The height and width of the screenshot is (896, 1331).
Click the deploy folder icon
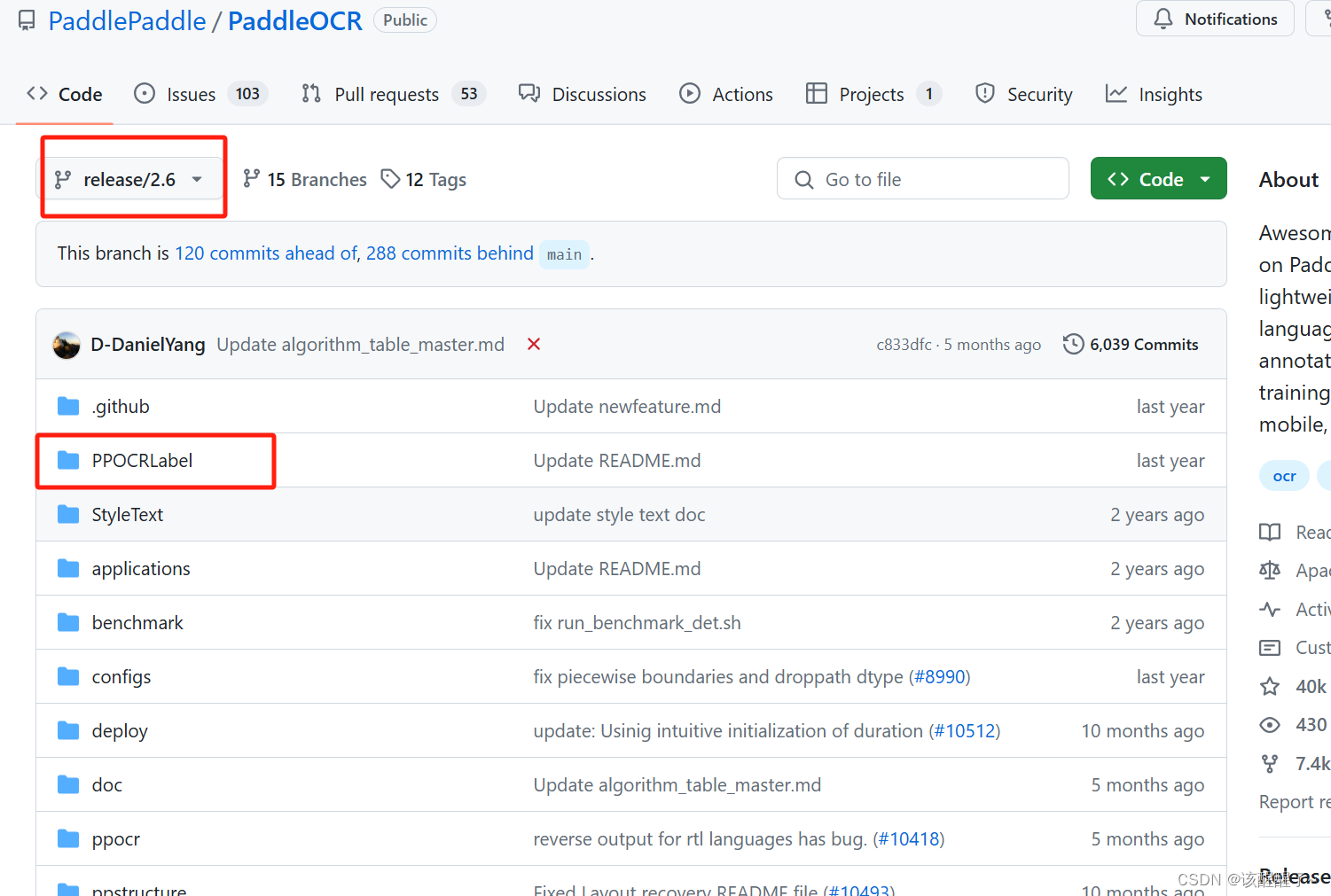click(68, 730)
